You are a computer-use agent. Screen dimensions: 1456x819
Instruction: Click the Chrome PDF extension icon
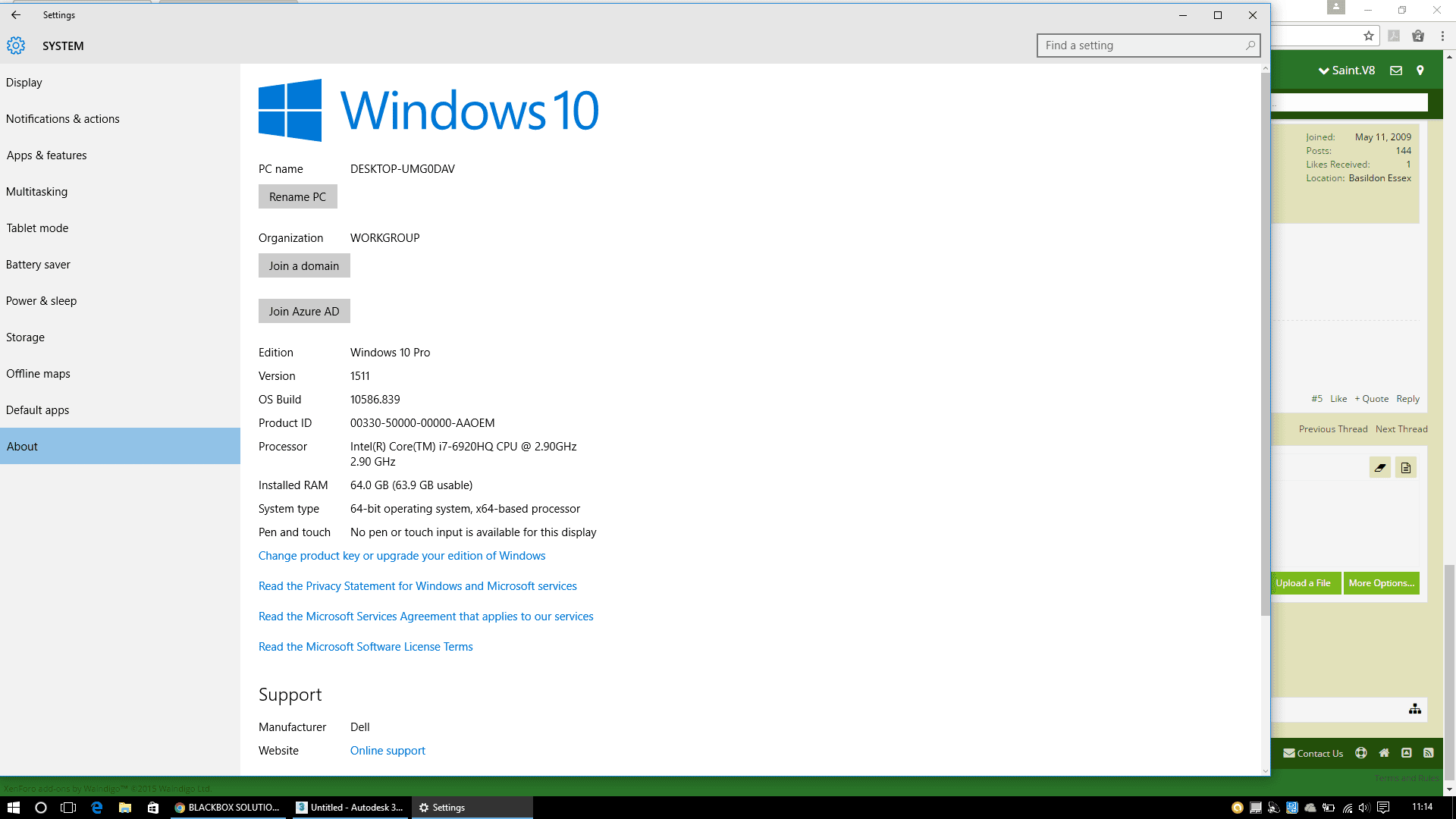[x=1394, y=36]
